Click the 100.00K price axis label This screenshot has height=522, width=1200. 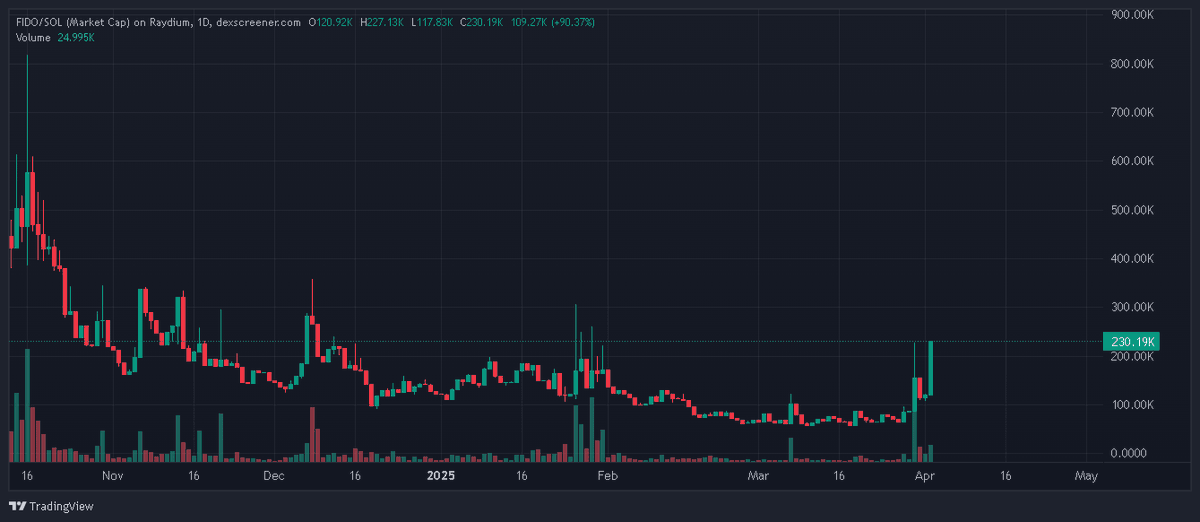coord(1134,405)
